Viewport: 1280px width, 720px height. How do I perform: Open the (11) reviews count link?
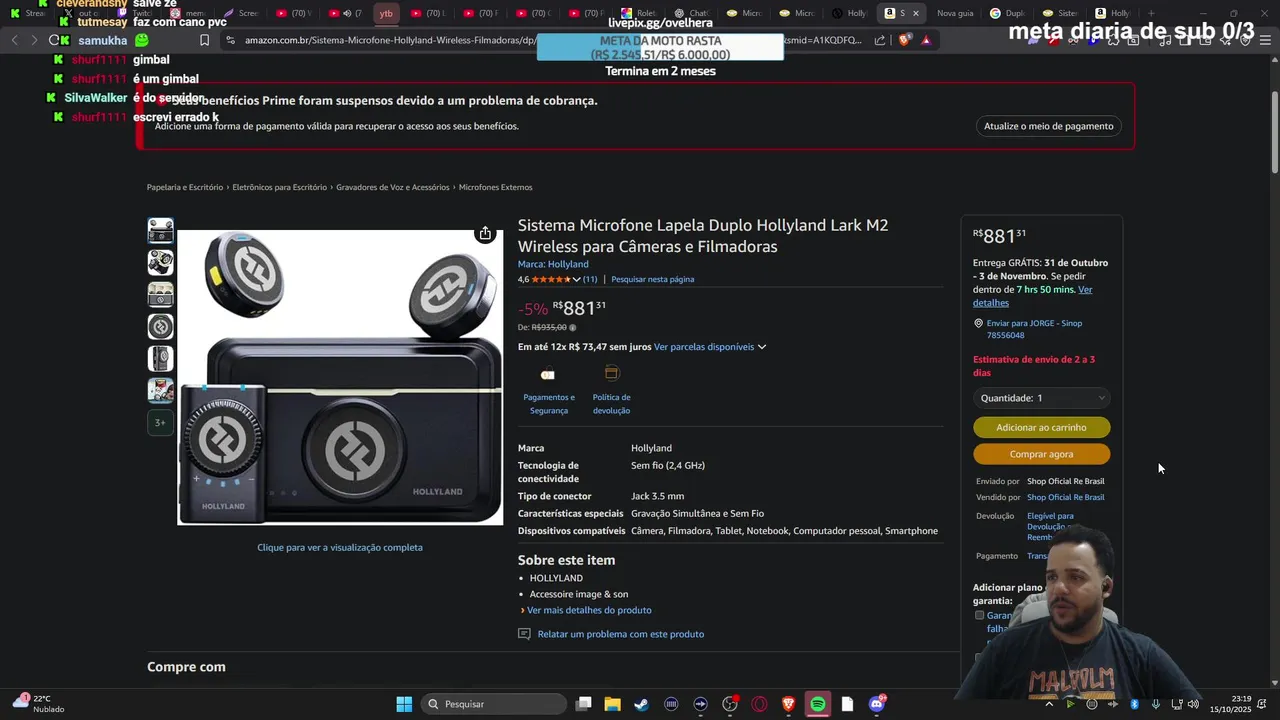pyautogui.click(x=590, y=279)
